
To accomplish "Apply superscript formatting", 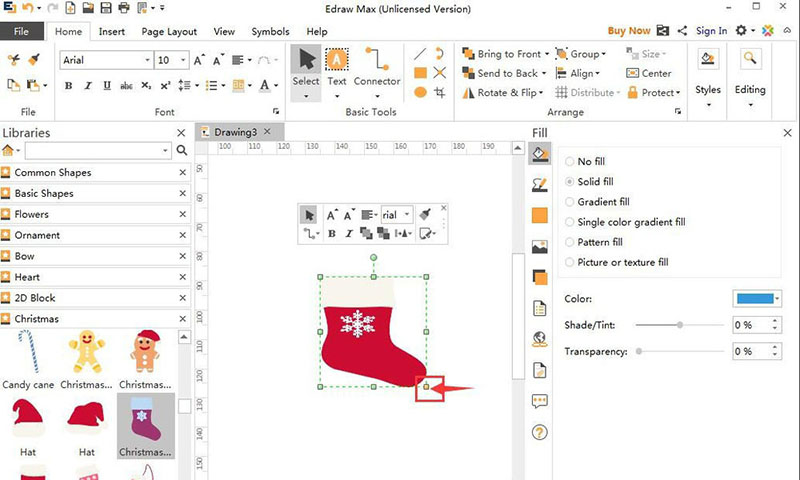I will coord(165,86).
